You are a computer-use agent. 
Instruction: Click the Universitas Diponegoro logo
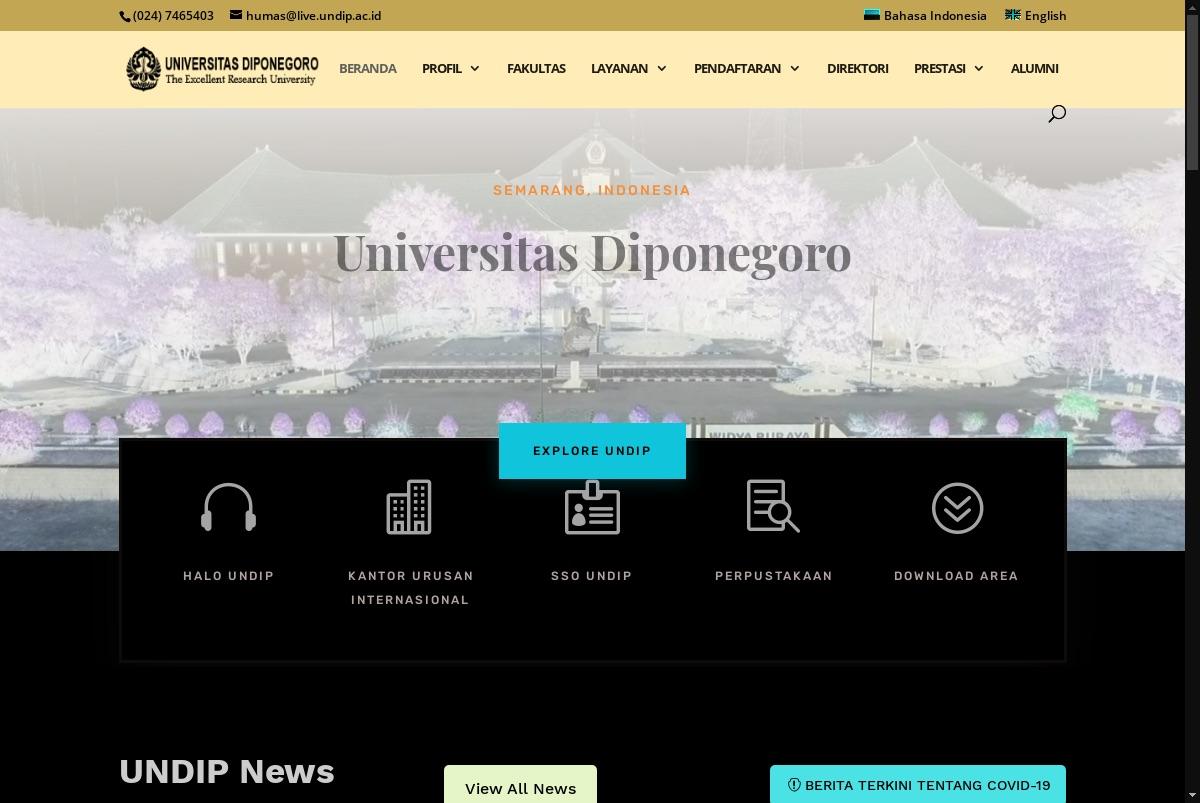222,69
